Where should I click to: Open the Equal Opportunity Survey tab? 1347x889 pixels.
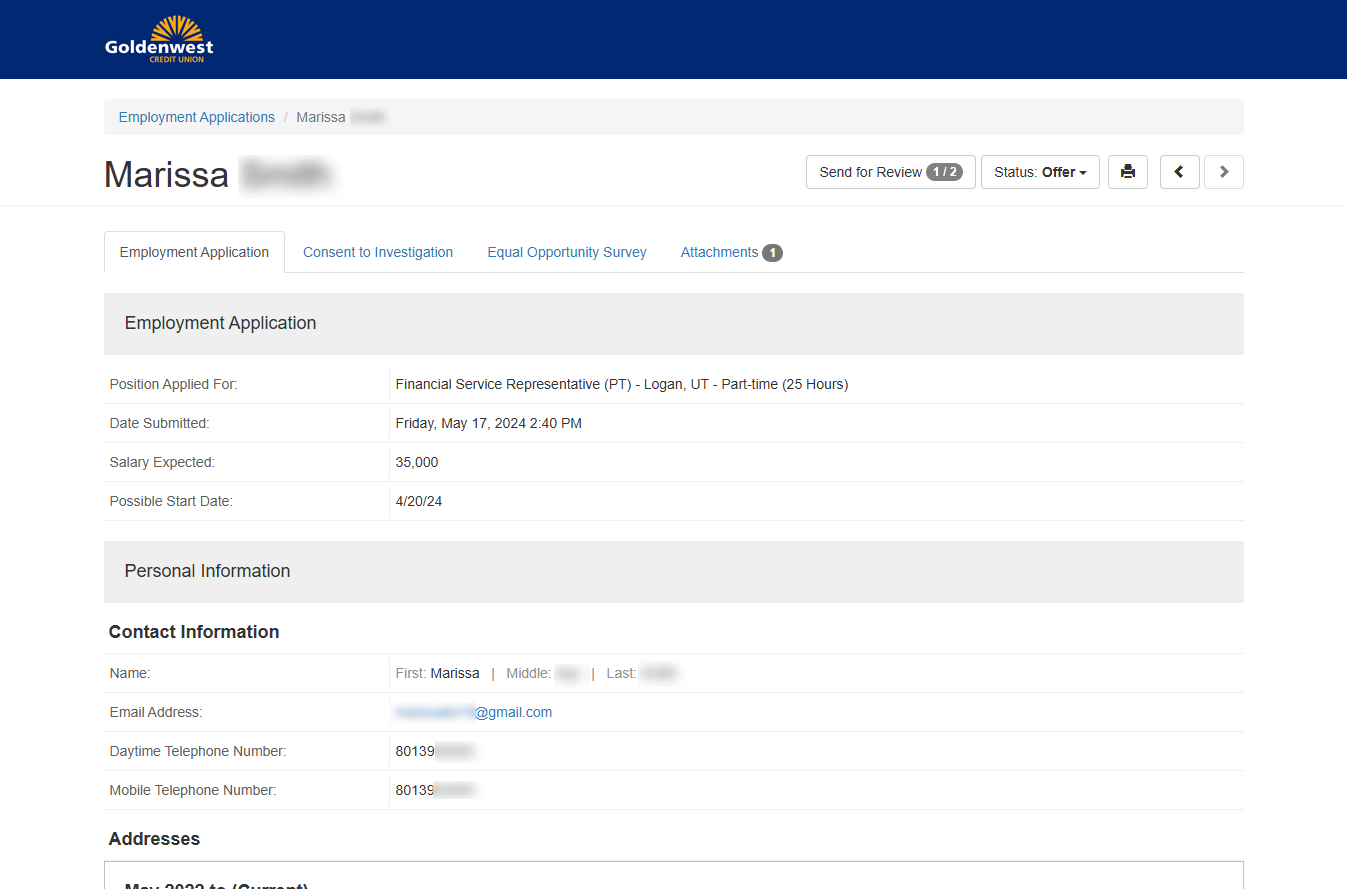pos(566,252)
